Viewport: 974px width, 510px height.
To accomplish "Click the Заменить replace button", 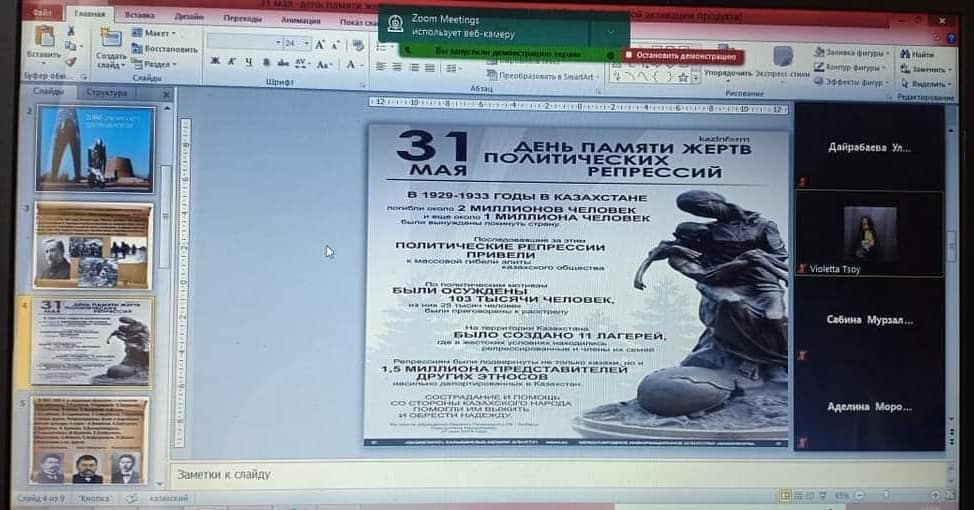I will point(924,69).
